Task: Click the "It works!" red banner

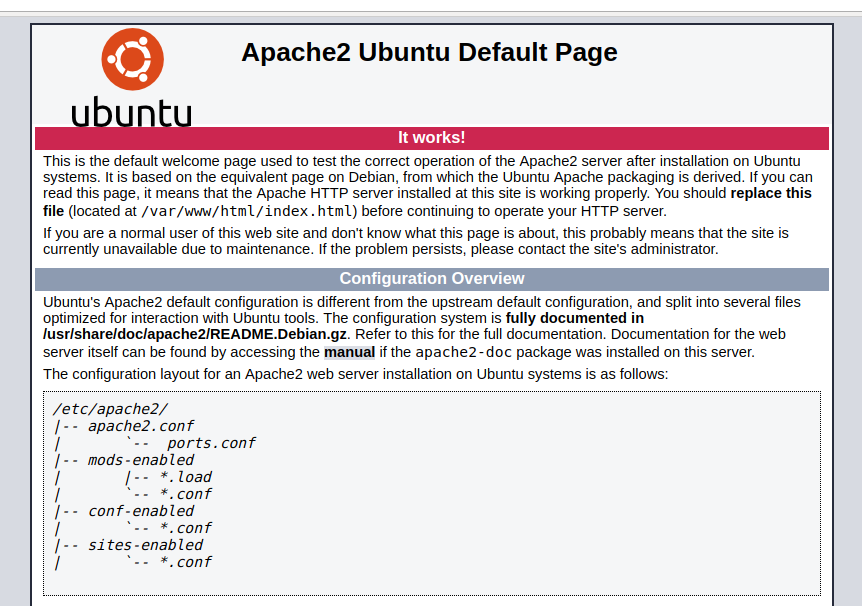Action: [x=432, y=137]
